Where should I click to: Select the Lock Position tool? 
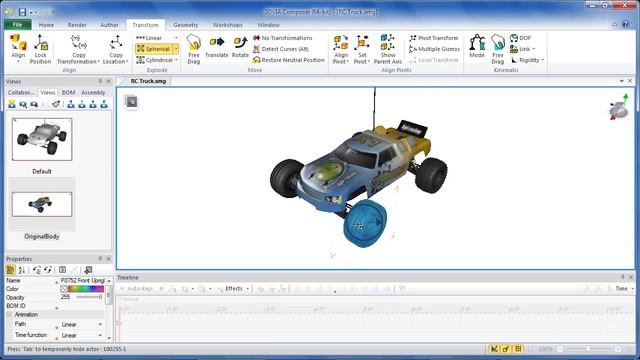(40, 49)
